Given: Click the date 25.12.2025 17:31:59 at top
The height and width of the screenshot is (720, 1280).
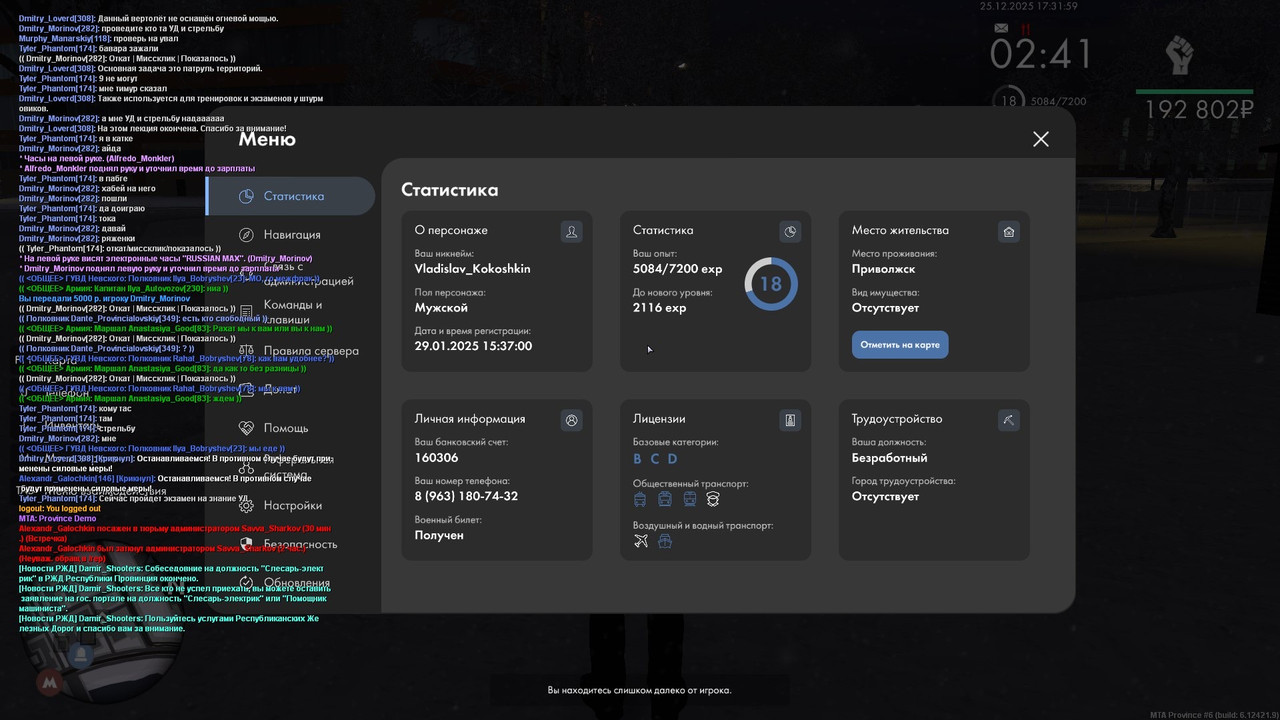Looking at the screenshot, I should click(1029, 6).
